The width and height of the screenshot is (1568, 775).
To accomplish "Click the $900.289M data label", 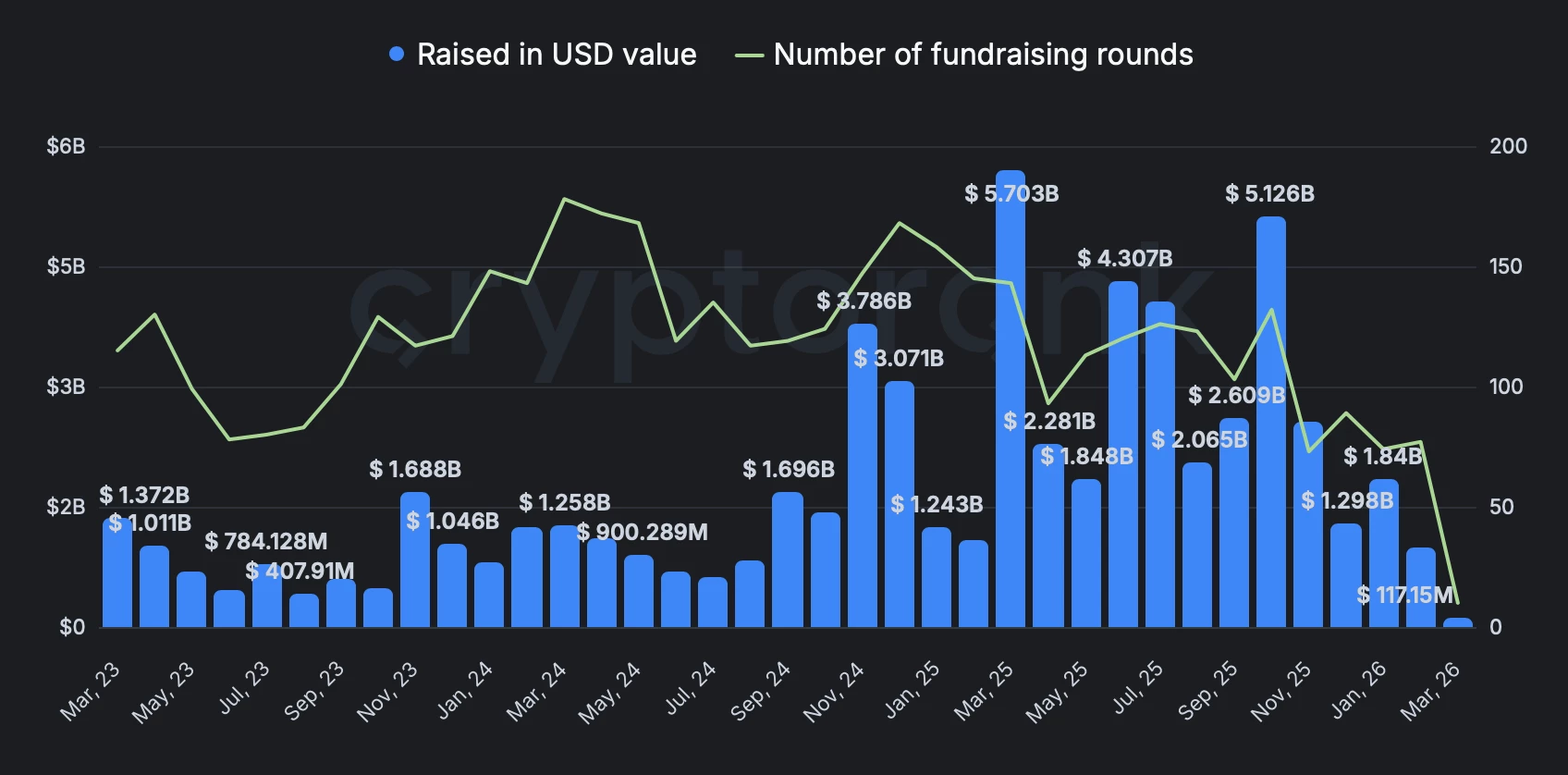I will pyautogui.click(x=643, y=533).
